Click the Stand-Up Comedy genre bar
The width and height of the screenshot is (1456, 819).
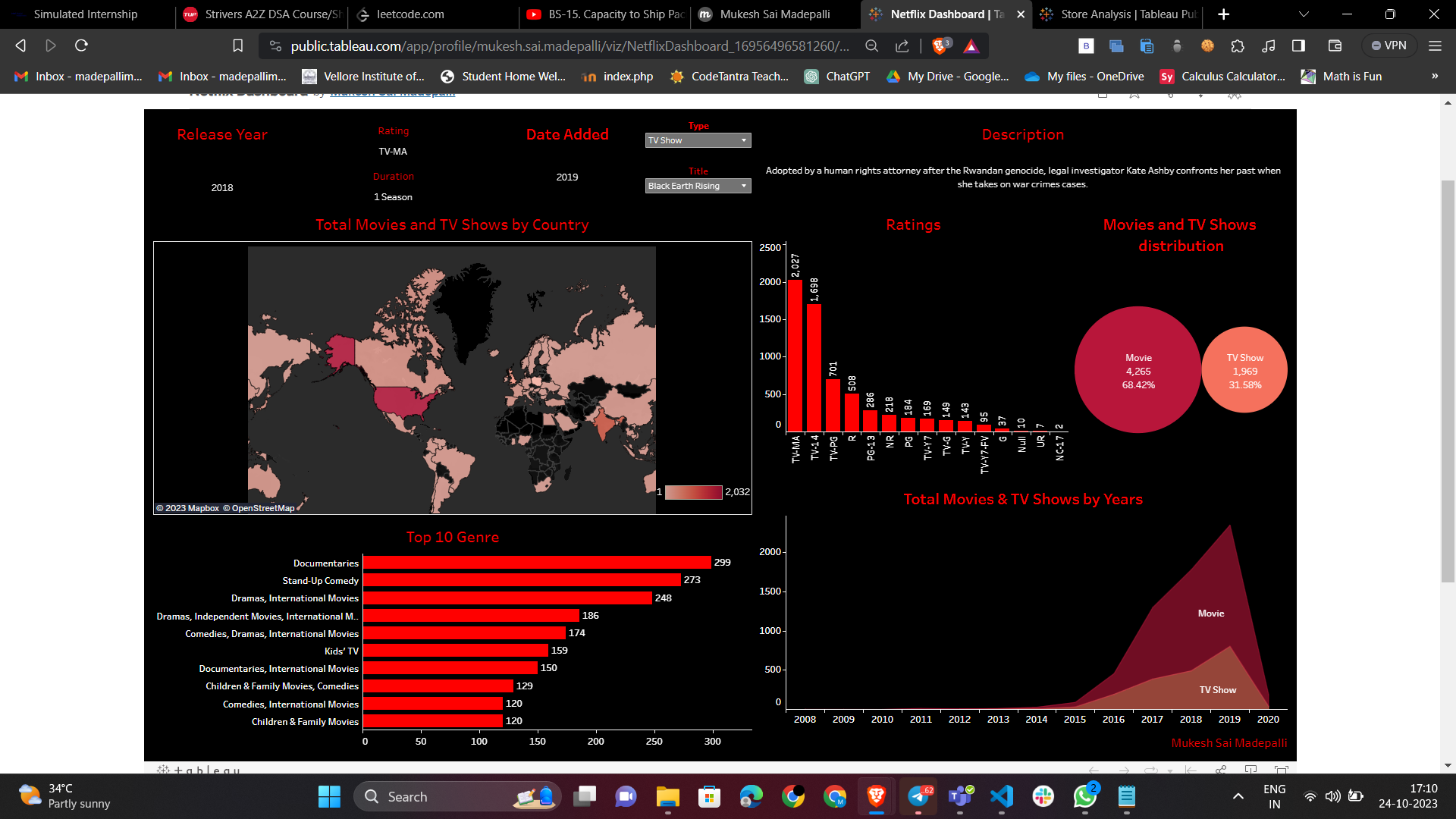522,580
